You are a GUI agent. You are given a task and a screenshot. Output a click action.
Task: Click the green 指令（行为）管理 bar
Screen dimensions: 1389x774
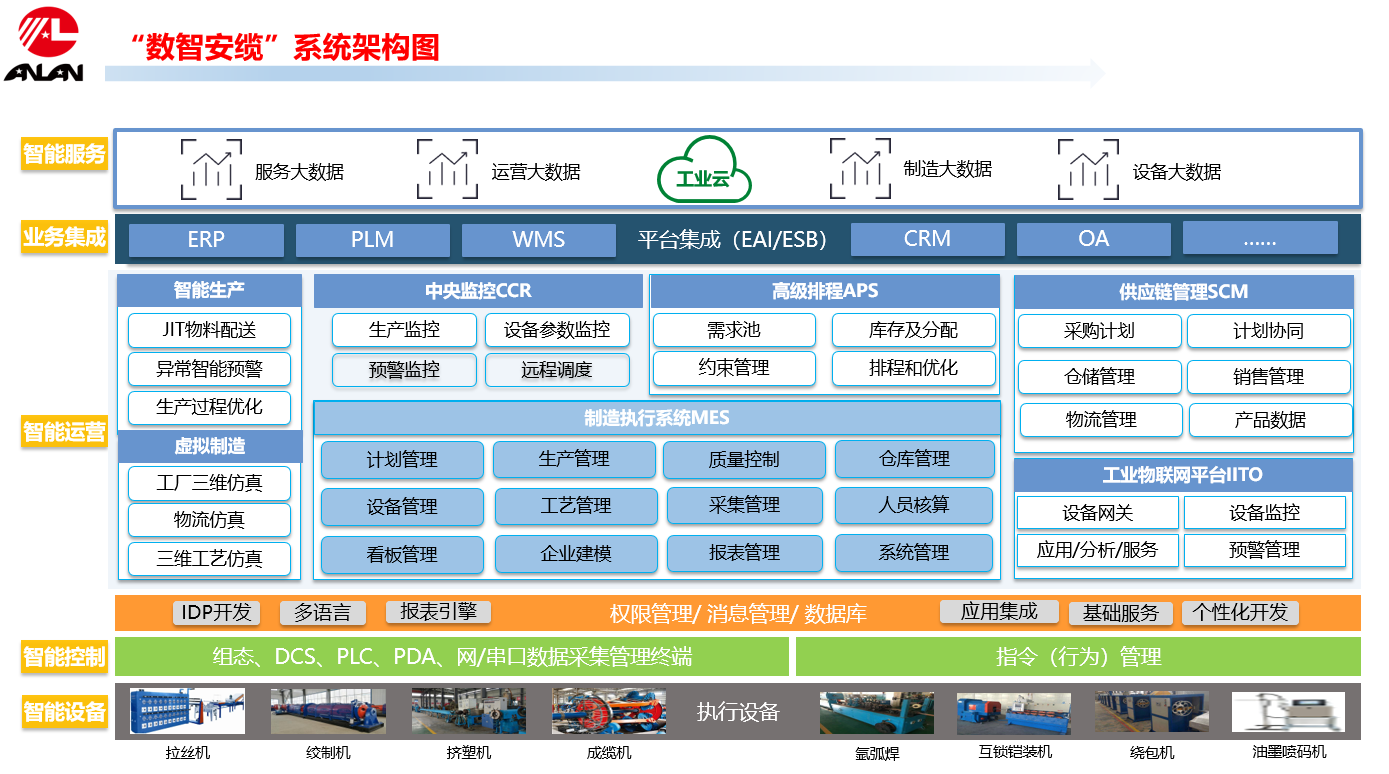coord(1078,657)
